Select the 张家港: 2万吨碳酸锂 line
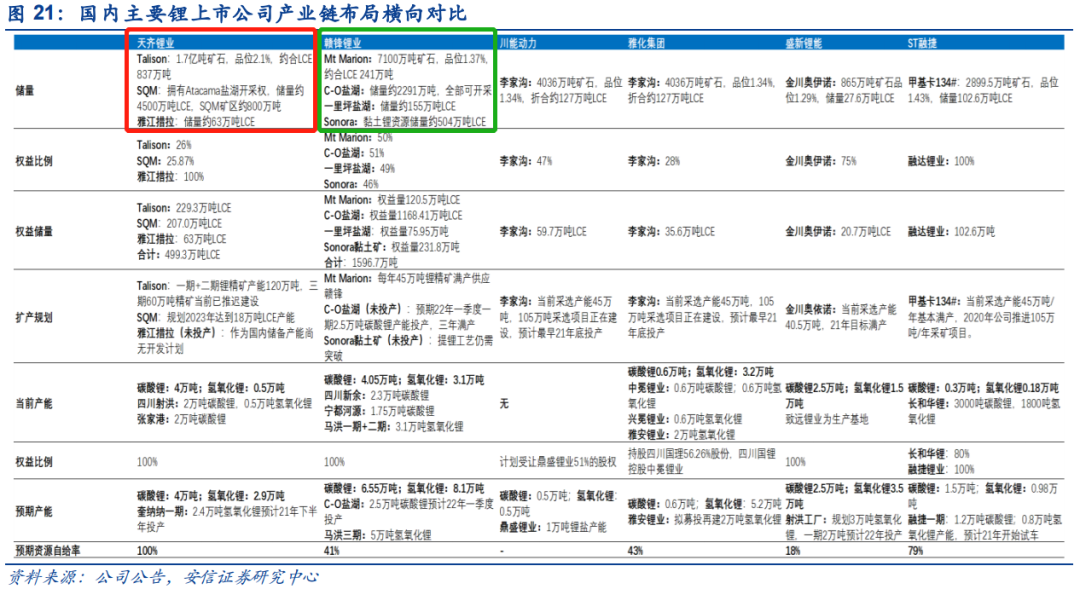The height and width of the screenshot is (589, 1080). 181,420
